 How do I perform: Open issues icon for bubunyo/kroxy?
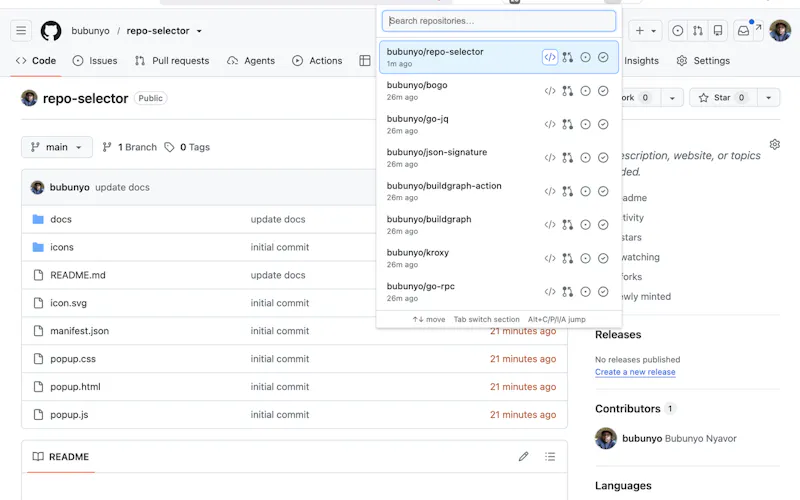[x=585, y=258]
